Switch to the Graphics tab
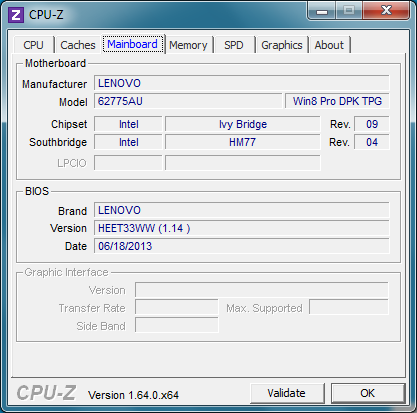The height and width of the screenshot is (413, 417). click(282, 45)
